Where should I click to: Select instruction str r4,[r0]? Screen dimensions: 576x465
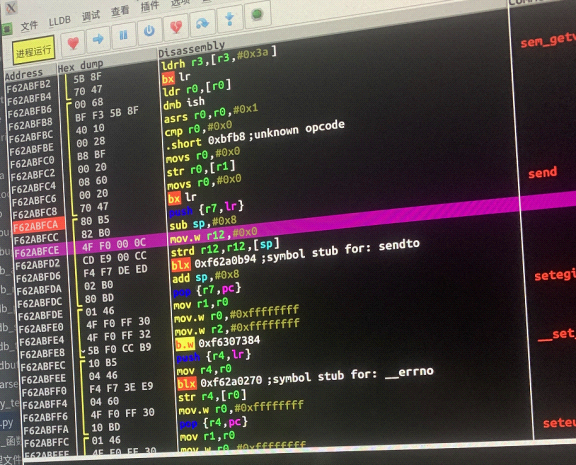(x=212, y=397)
